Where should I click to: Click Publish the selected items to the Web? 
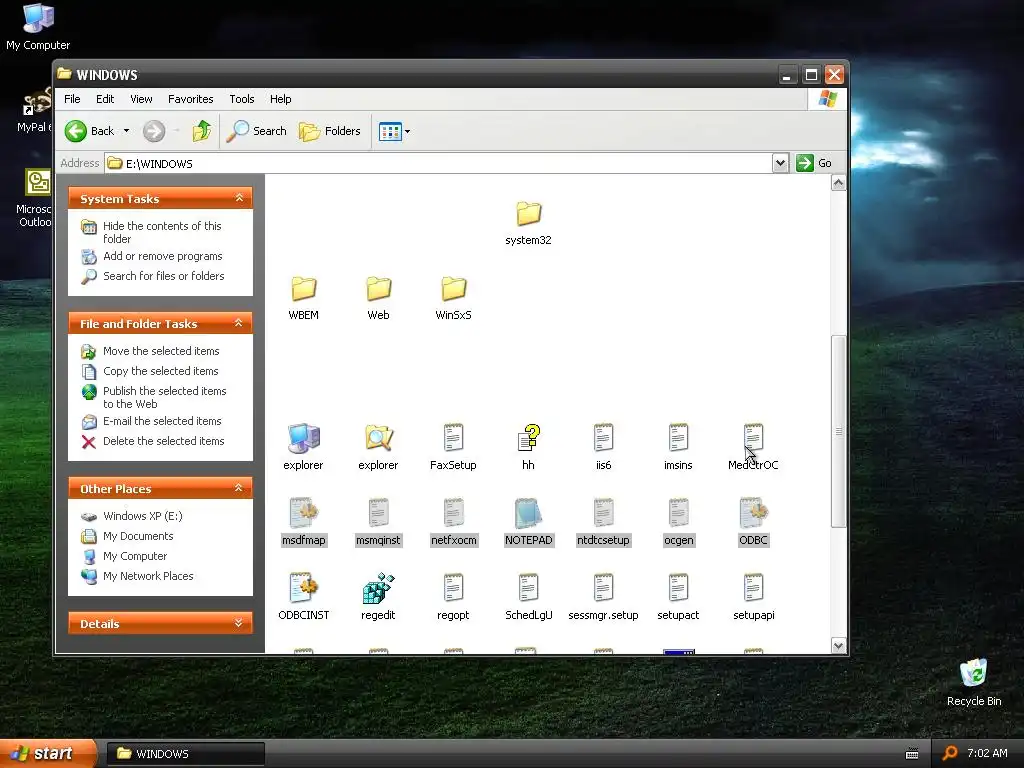165,398
